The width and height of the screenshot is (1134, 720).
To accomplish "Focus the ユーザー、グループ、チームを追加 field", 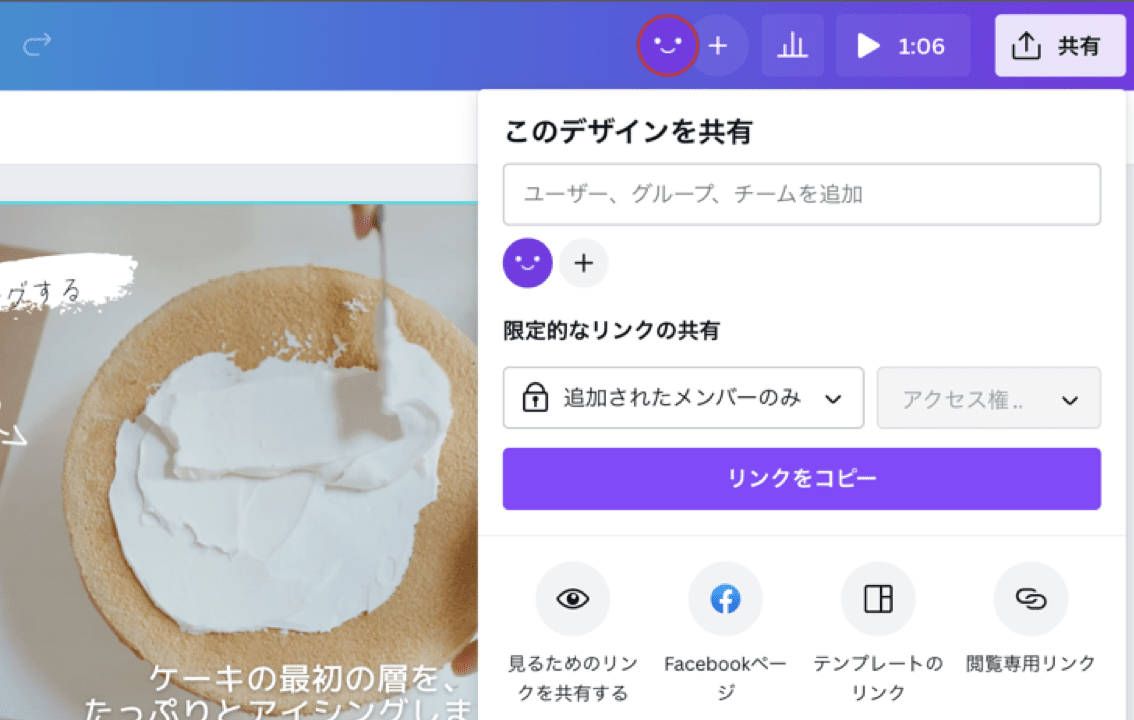I will 801,194.
